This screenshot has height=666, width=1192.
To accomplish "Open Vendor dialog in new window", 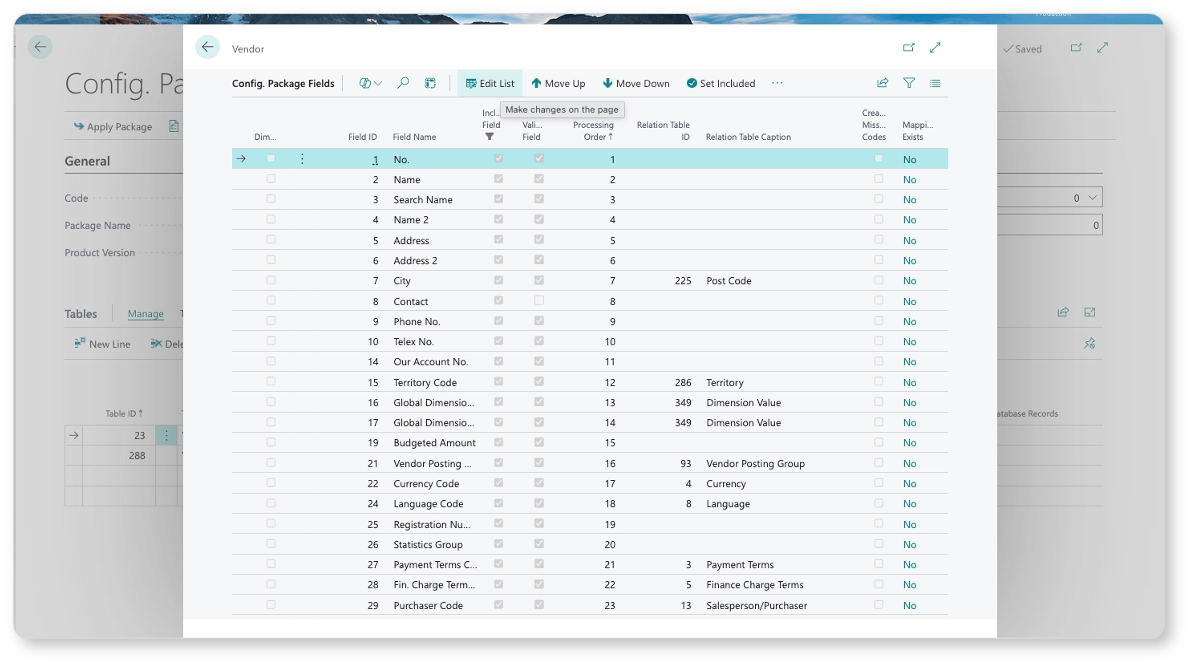I will [908, 47].
